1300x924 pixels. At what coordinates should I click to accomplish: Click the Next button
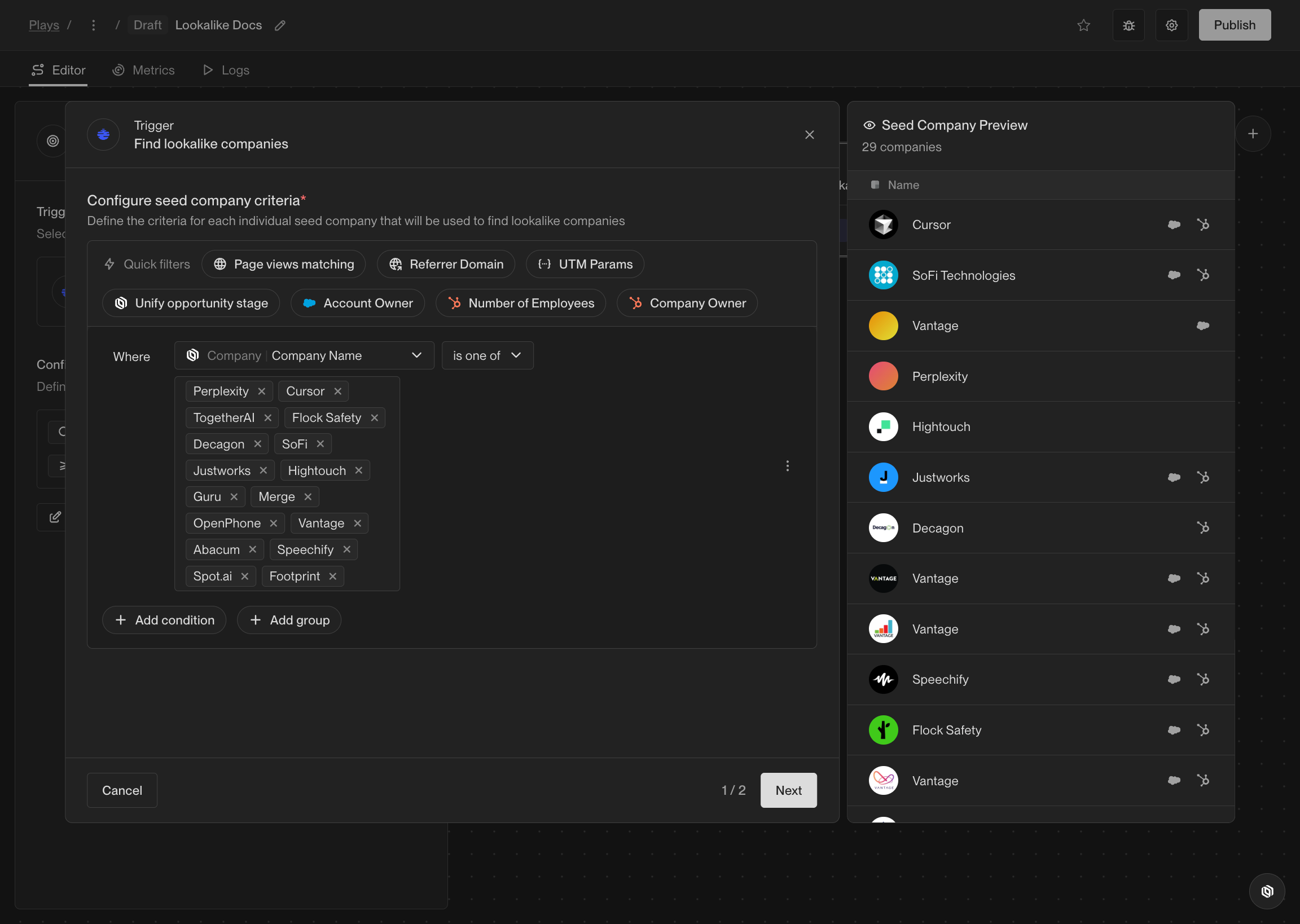click(x=788, y=790)
